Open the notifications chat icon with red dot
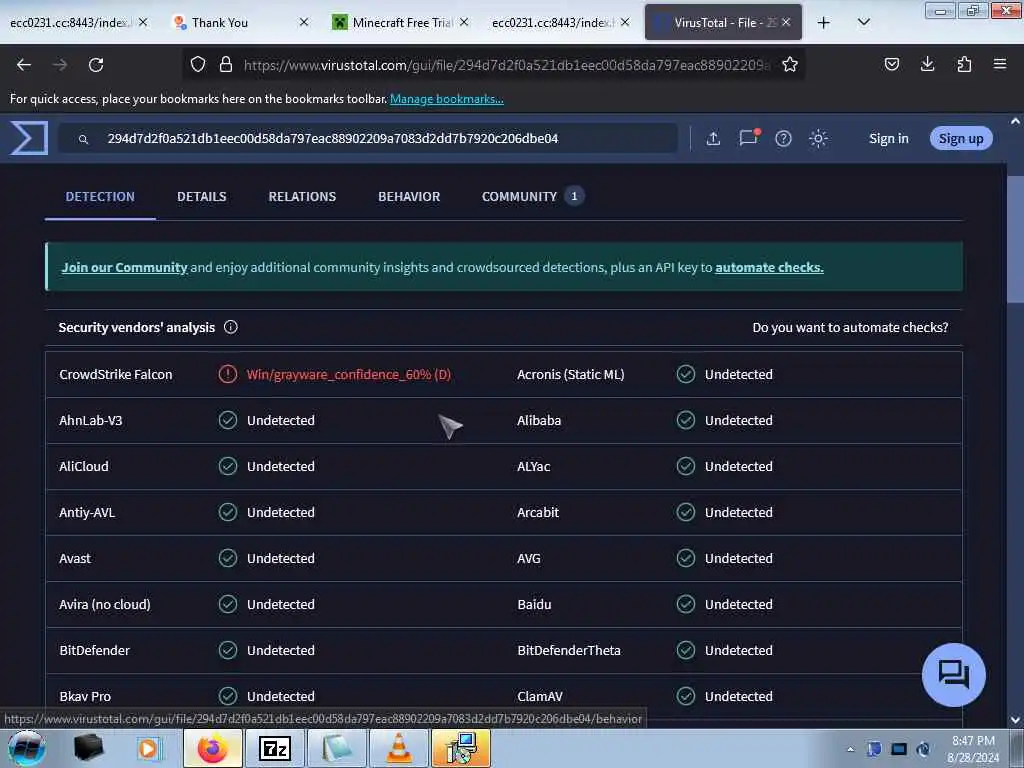 click(748, 138)
